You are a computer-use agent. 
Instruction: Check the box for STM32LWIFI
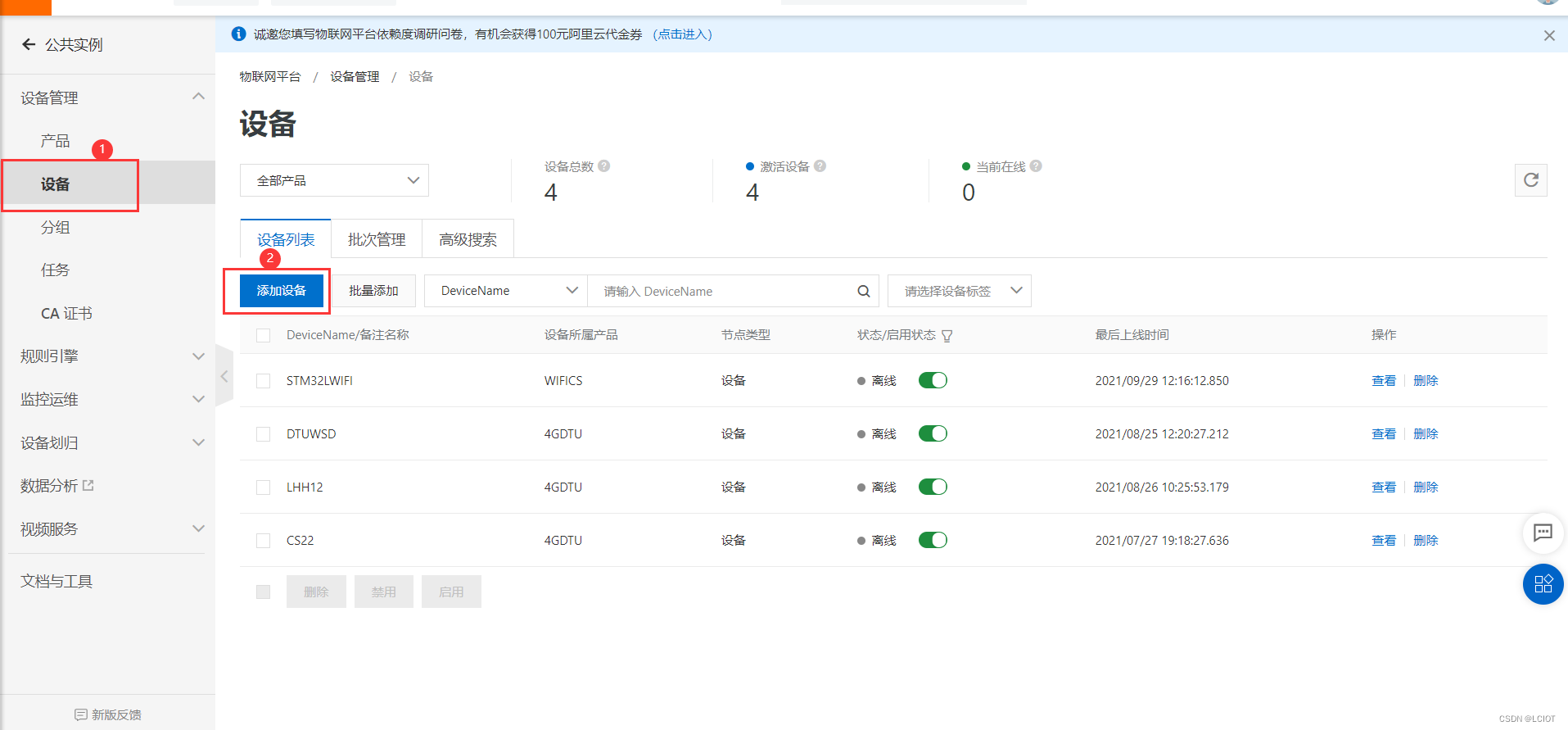coord(263,381)
